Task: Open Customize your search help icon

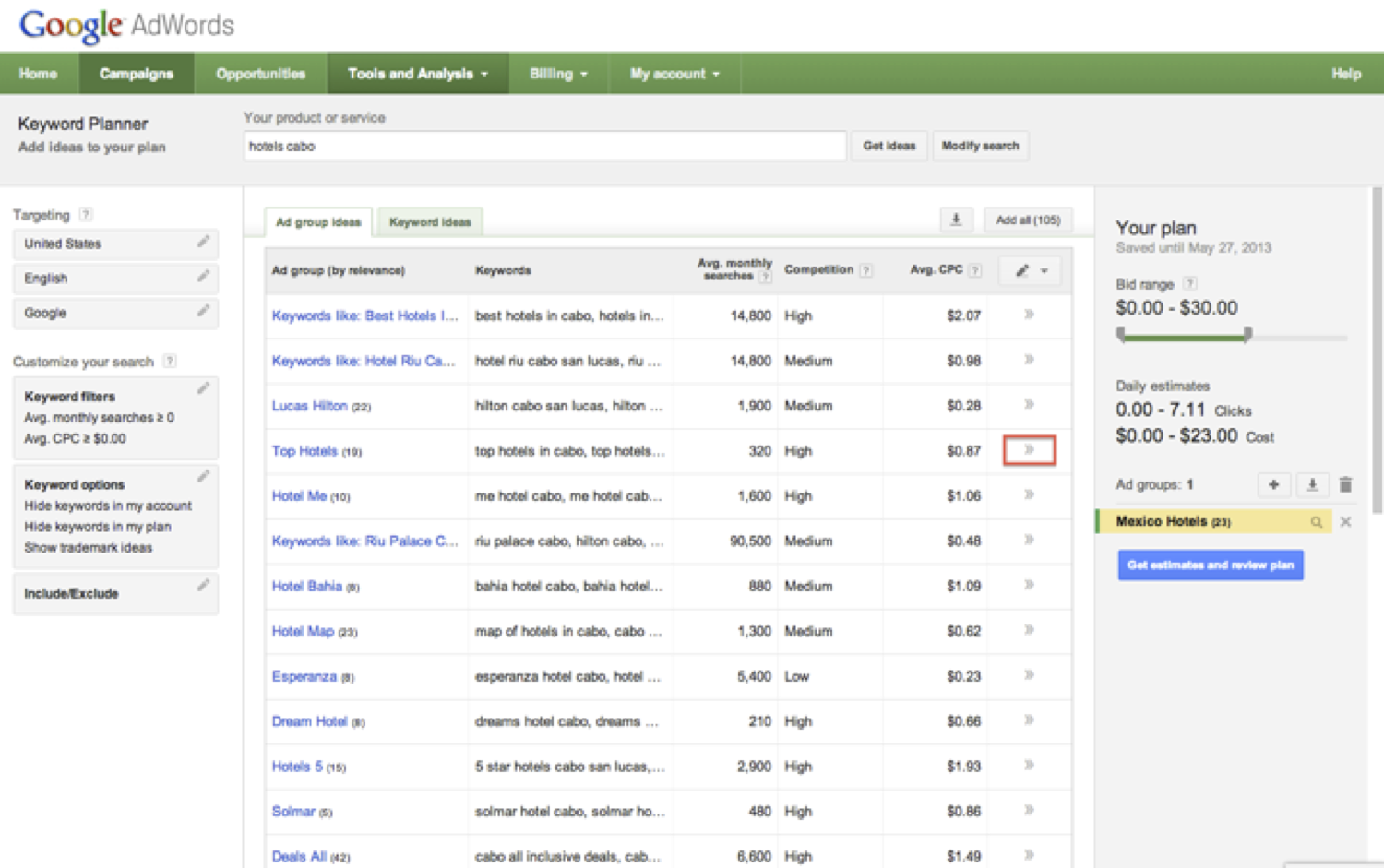Action: click(170, 361)
